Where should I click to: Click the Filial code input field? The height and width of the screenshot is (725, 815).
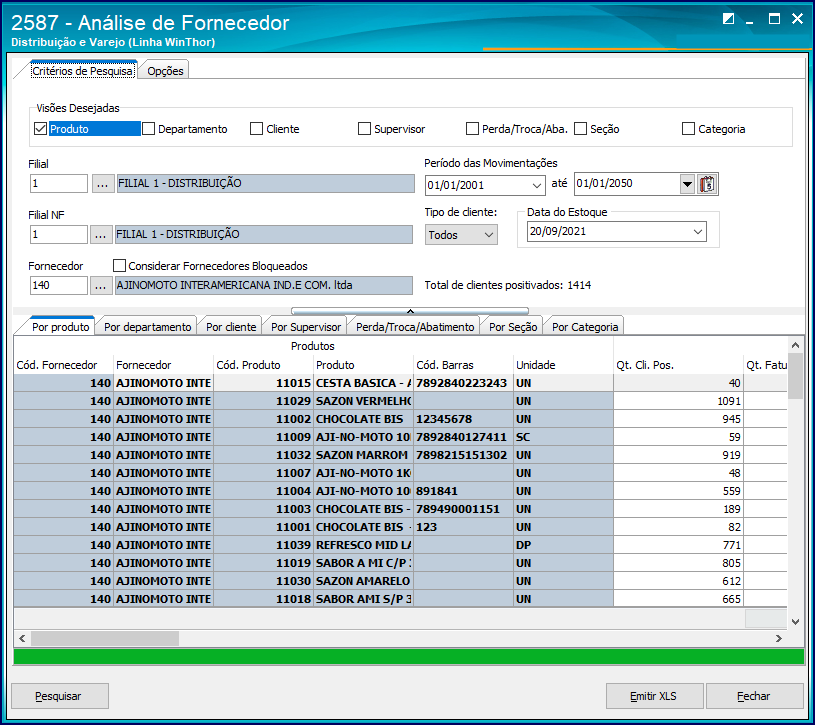[x=59, y=183]
